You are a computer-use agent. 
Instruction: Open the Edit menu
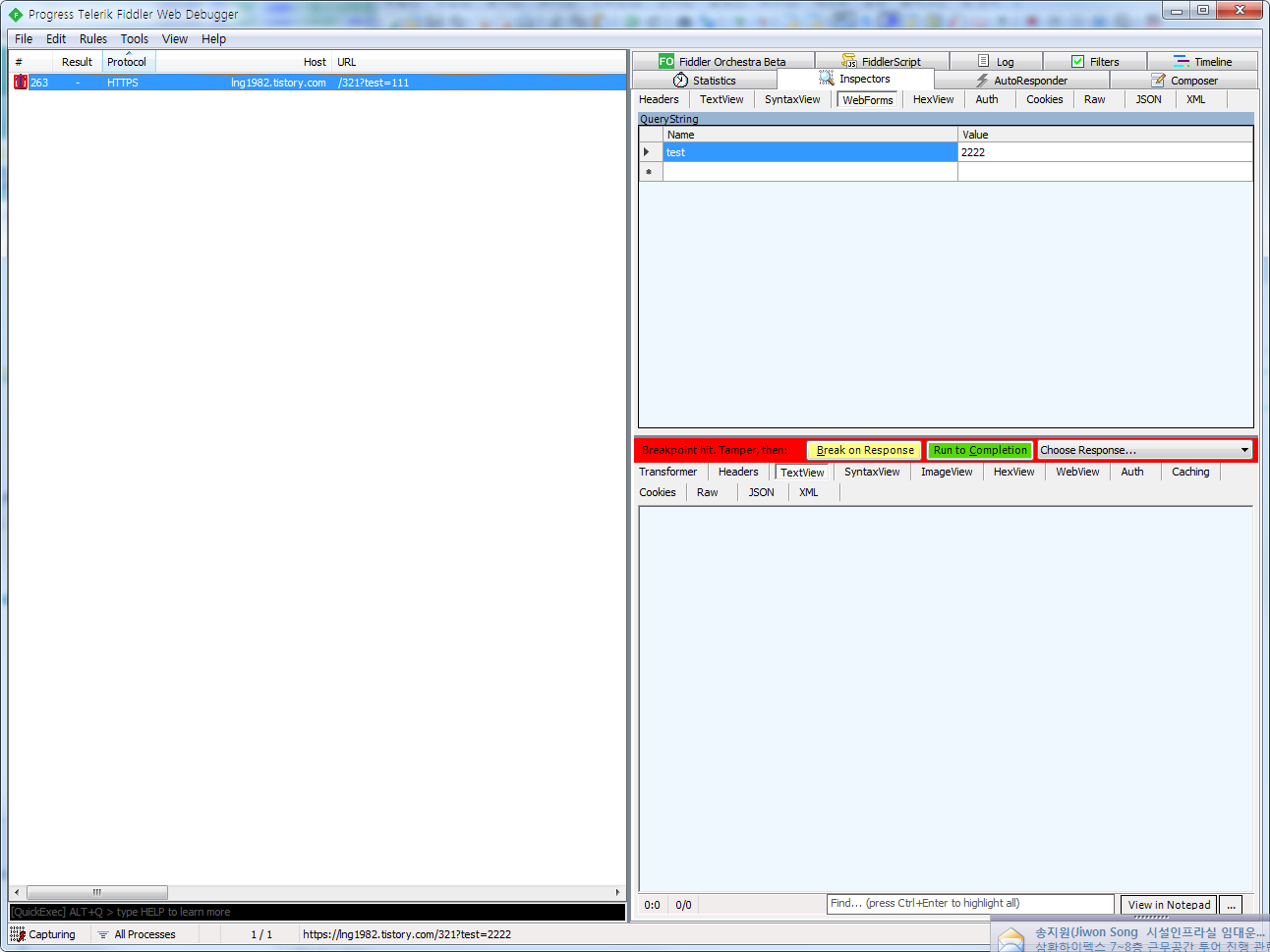(56, 39)
